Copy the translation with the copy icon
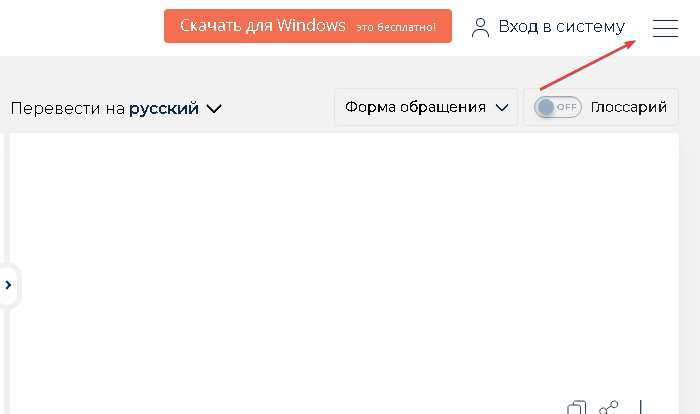Screen dimensions: 700x414 tap(576, 408)
